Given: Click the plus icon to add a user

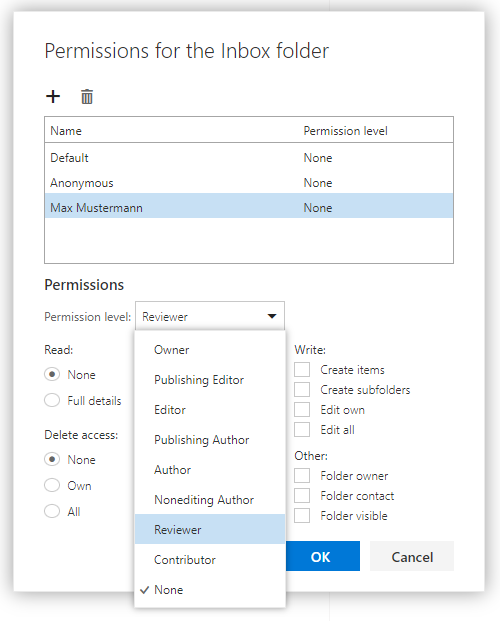Looking at the screenshot, I should [53, 96].
